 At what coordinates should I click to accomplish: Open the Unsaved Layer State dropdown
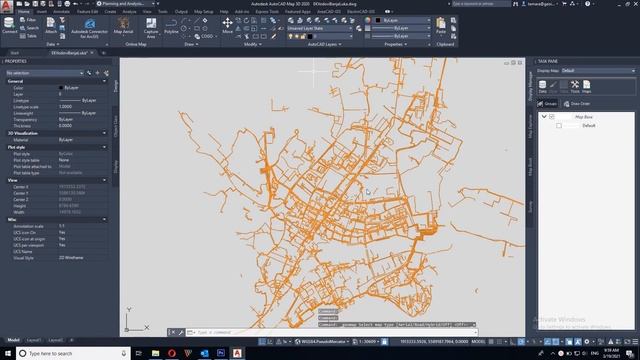tap(320, 28)
